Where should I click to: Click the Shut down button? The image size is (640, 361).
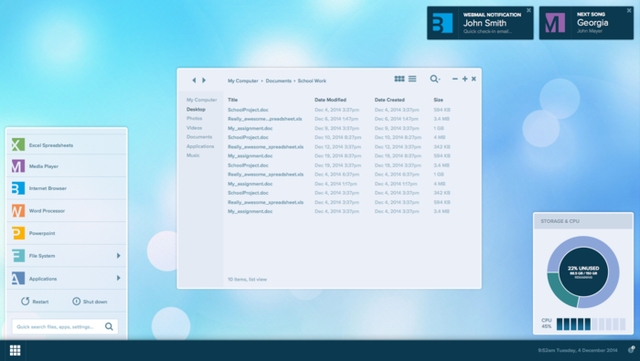[90, 301]
